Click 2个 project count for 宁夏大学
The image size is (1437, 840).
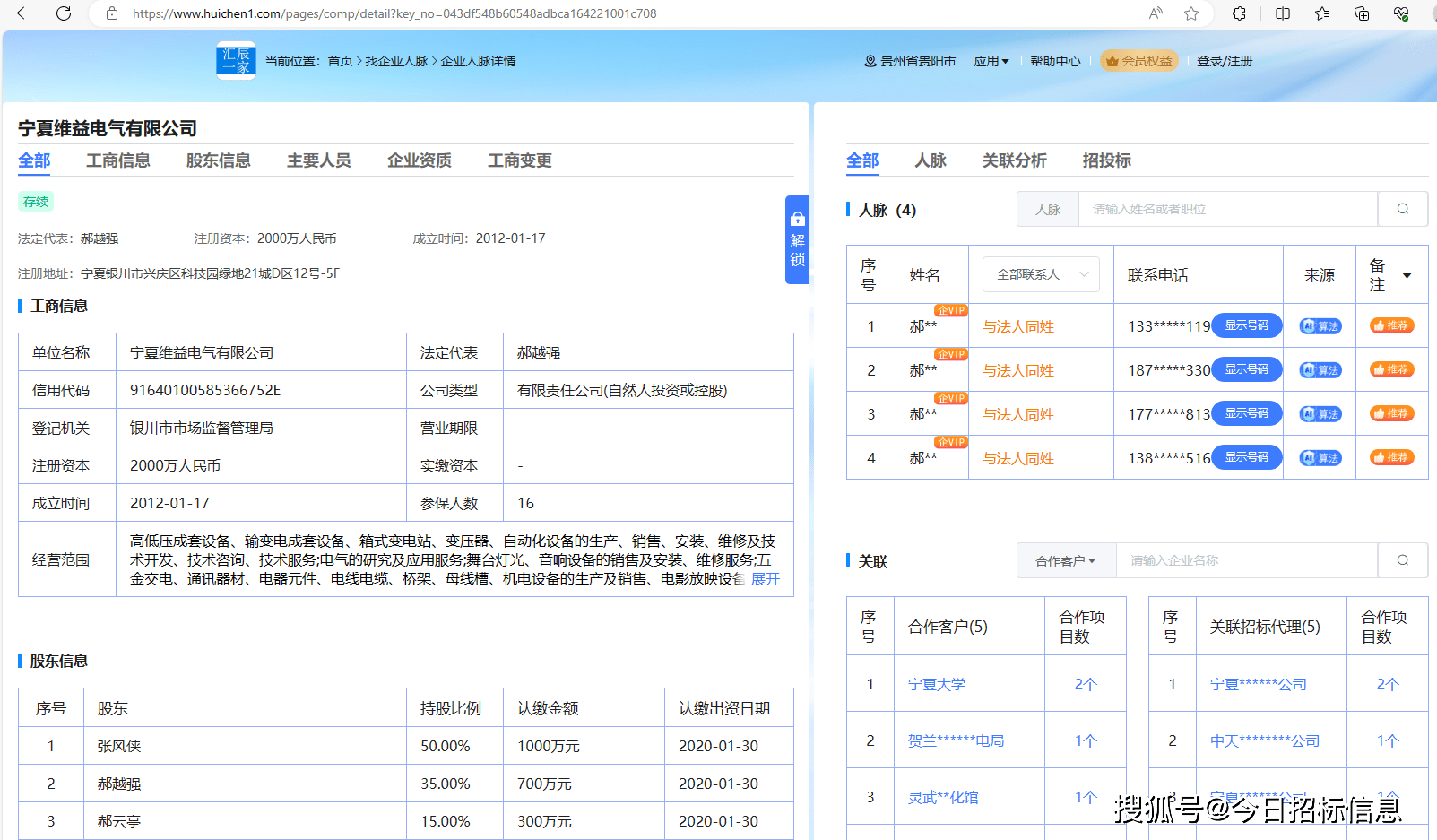(1086, 684)
